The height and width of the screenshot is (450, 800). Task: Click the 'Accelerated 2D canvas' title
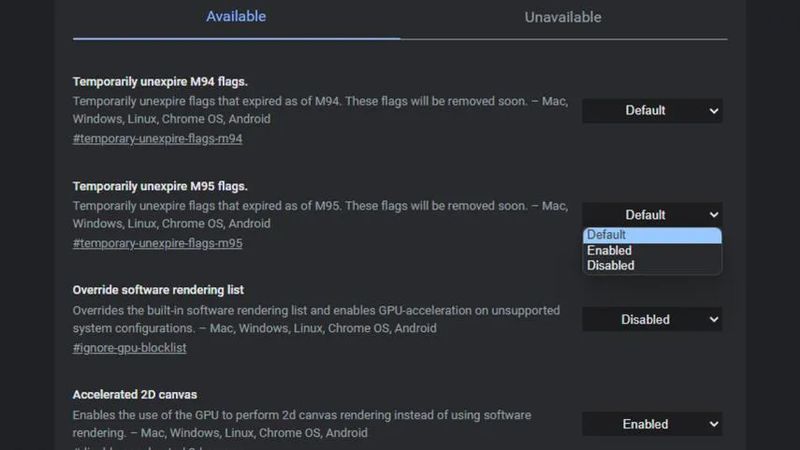coord(134,395)
